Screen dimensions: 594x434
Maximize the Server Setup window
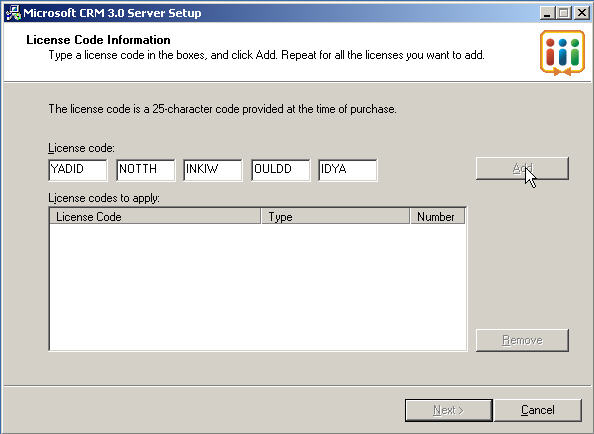click(x=563, y=13)
